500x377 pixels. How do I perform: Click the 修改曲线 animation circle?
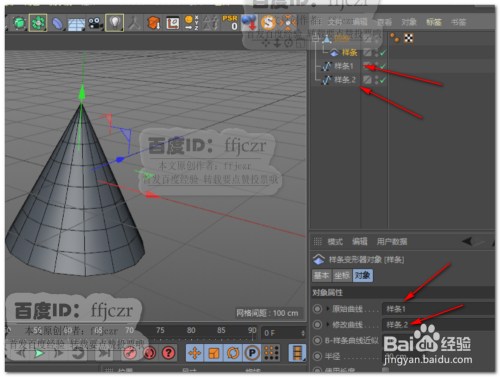(317, 324)
